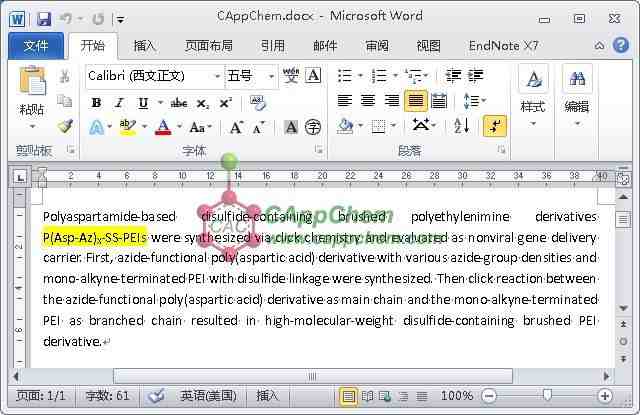Click the numbered list icon
This screenshot has height=415, width=640.
point(380,76)
